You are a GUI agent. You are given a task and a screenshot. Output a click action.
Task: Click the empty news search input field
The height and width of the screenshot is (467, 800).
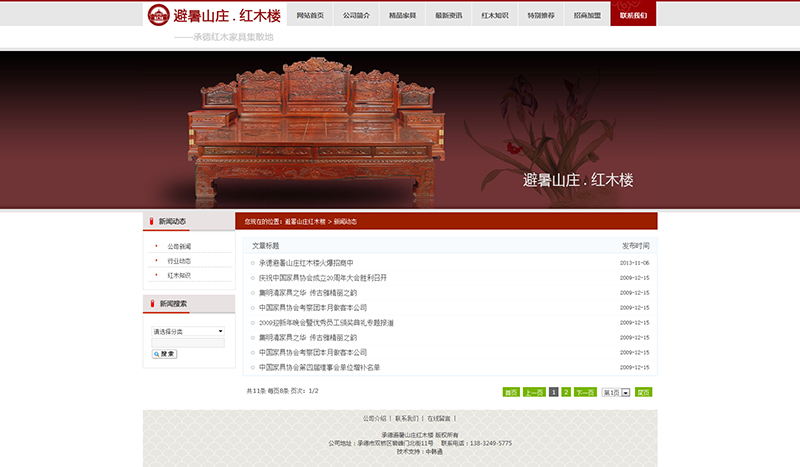(x=188, y=343)
